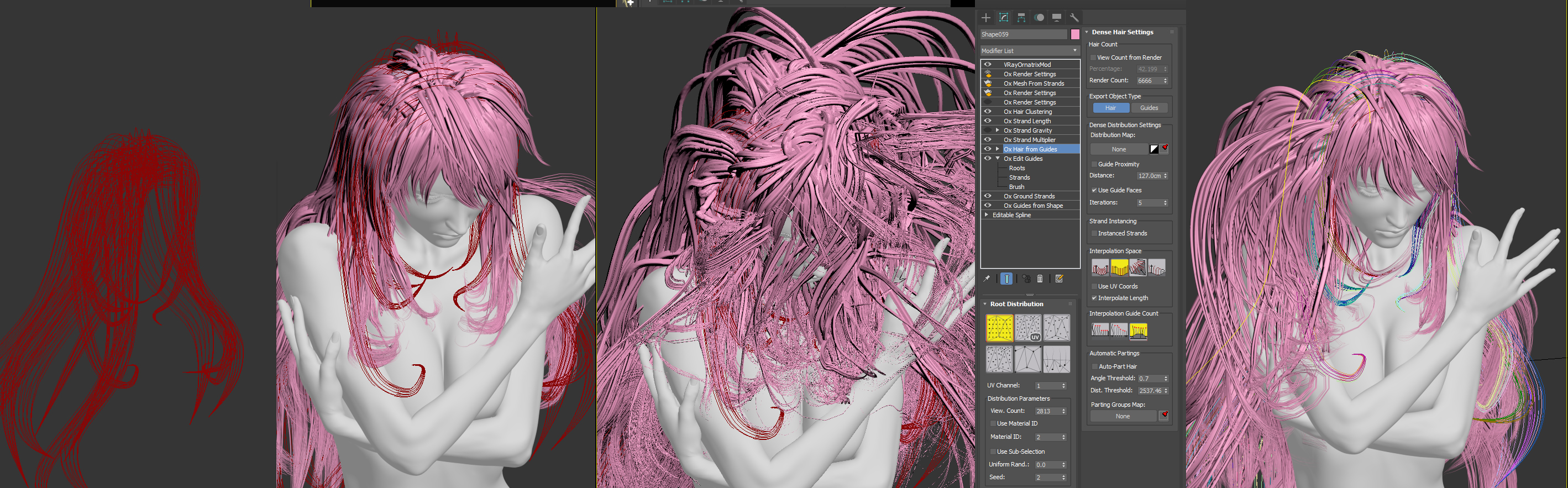Expand the Ox Strand Gravity modifier

coord(998,130)
